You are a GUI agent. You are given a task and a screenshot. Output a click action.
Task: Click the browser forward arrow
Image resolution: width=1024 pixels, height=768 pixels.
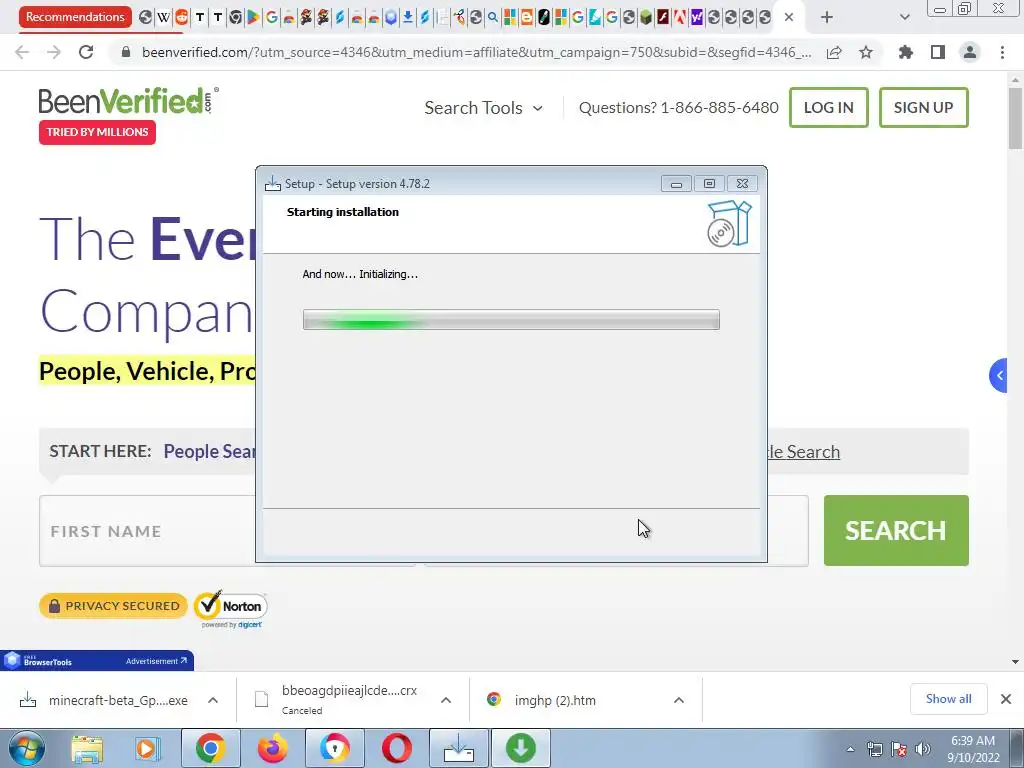[x=54, y=52]
